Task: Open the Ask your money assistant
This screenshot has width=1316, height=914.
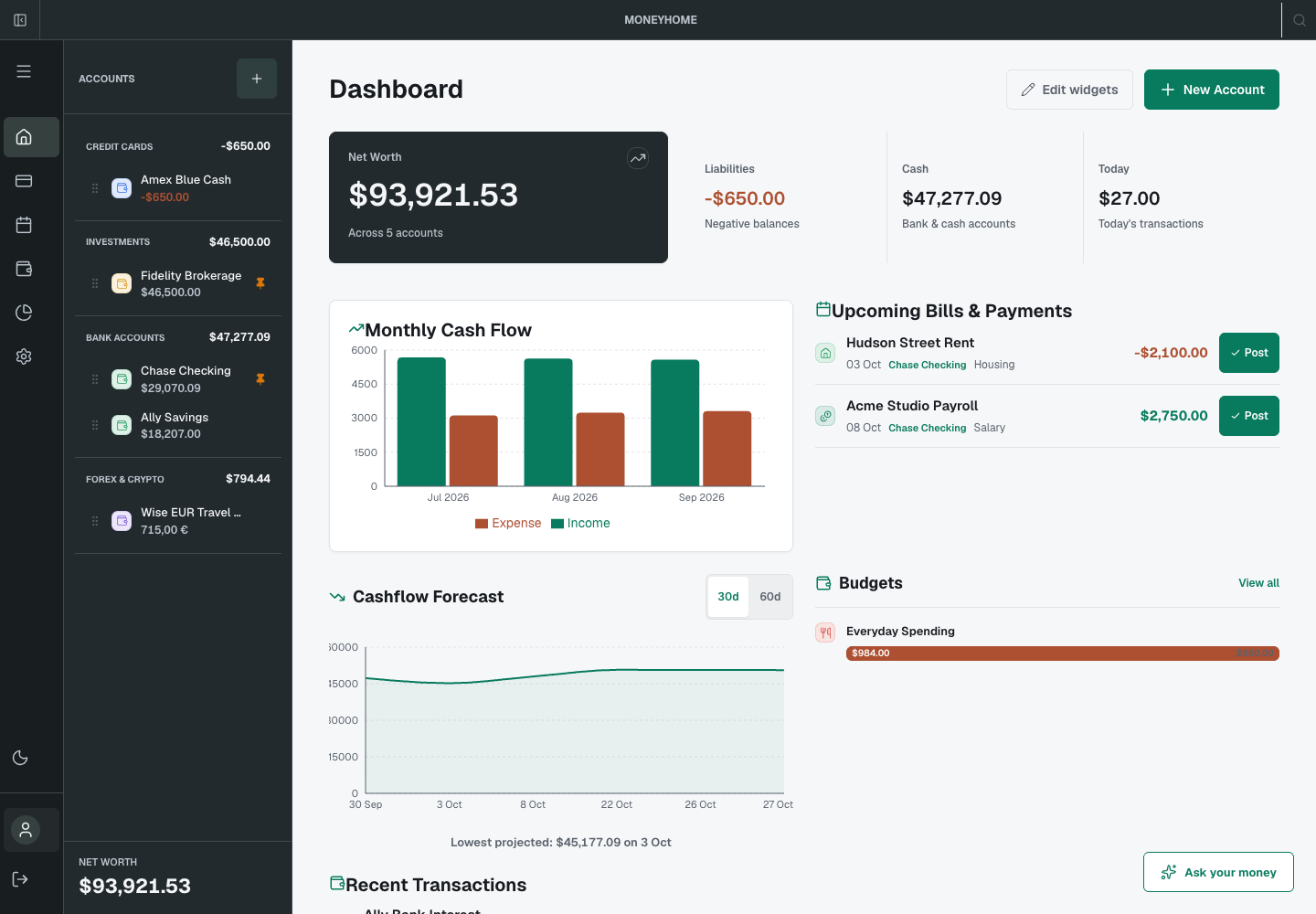Action: coord(1218,872)
